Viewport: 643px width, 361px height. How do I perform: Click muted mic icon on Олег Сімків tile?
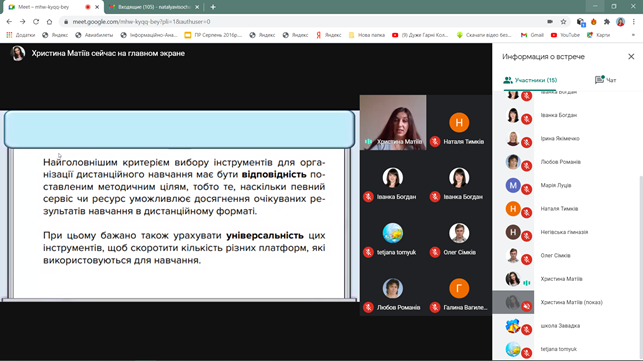click(435, 252)
